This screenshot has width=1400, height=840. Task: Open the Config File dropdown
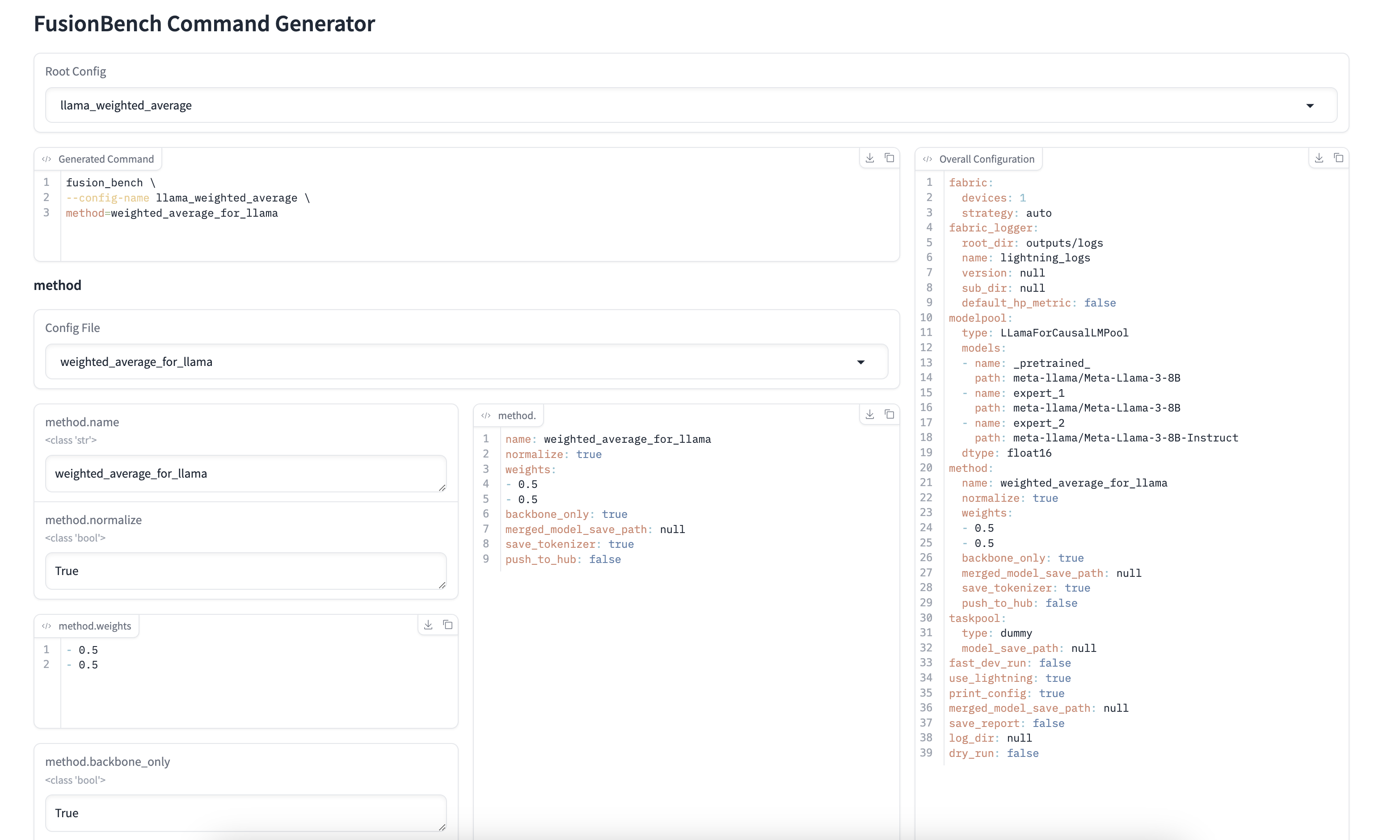point(467,362)
